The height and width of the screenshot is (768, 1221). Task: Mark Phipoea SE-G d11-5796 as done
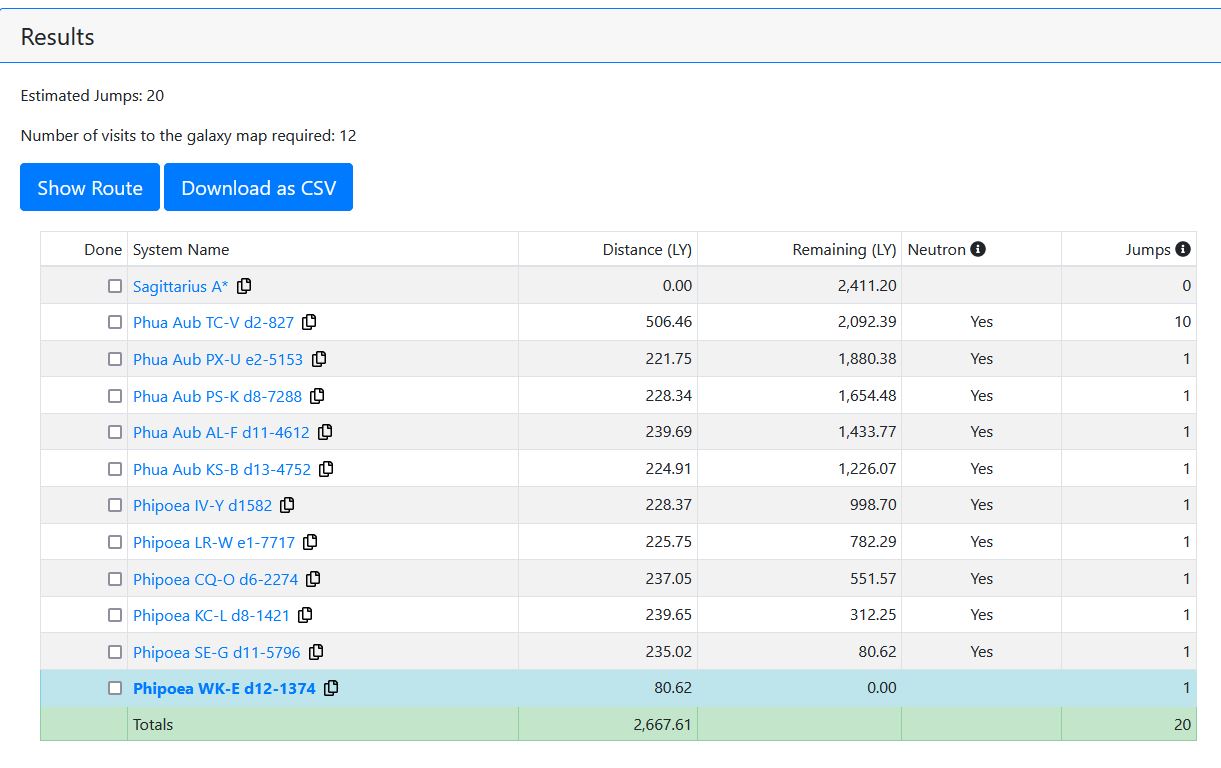click(115, 652)
